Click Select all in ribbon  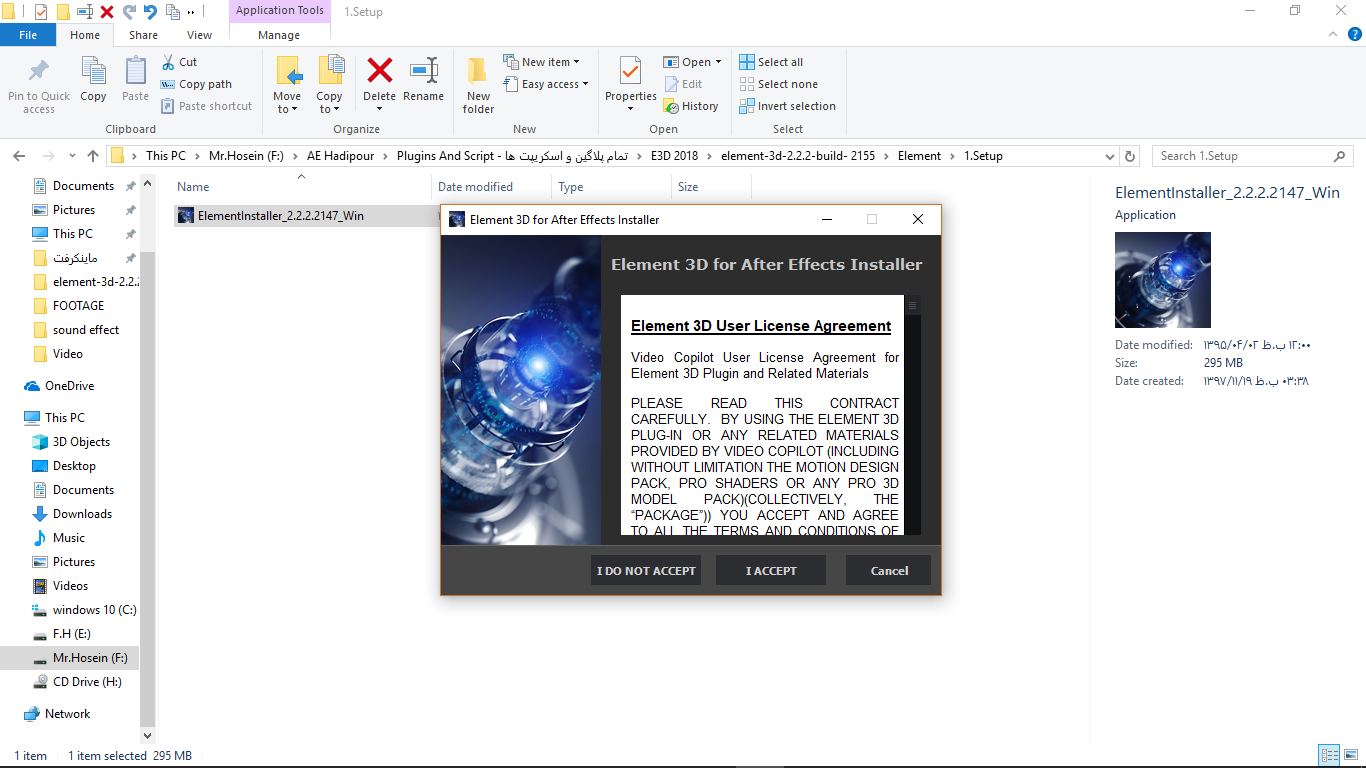tap(771, 62)
